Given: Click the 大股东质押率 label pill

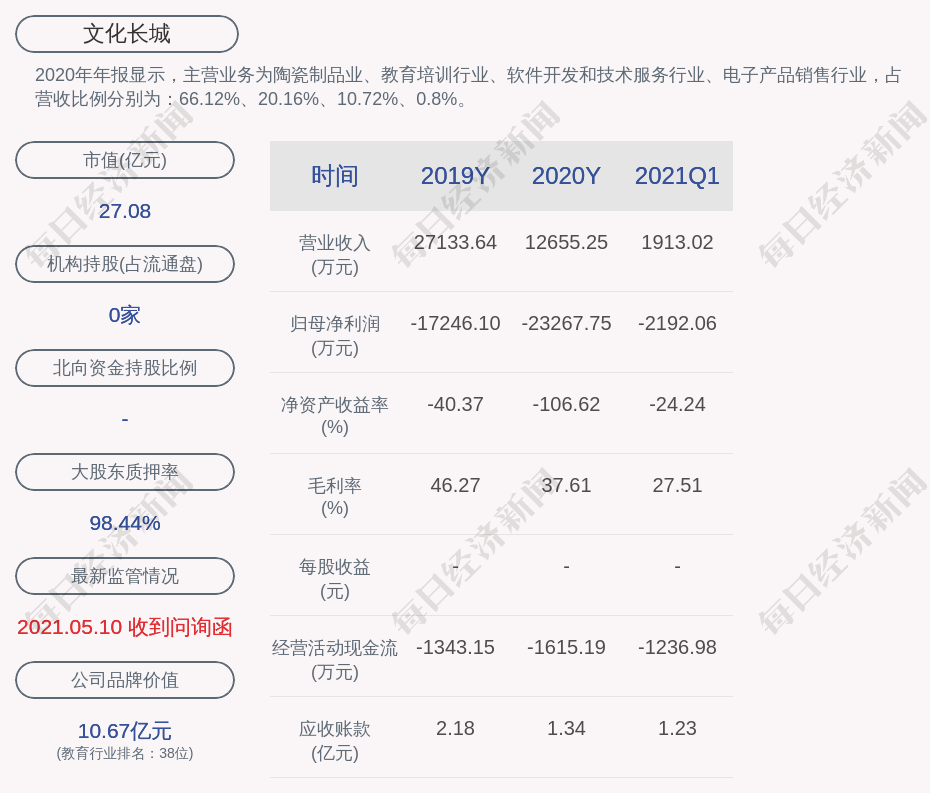Looking at the screenshot, I should coord(125,472).
